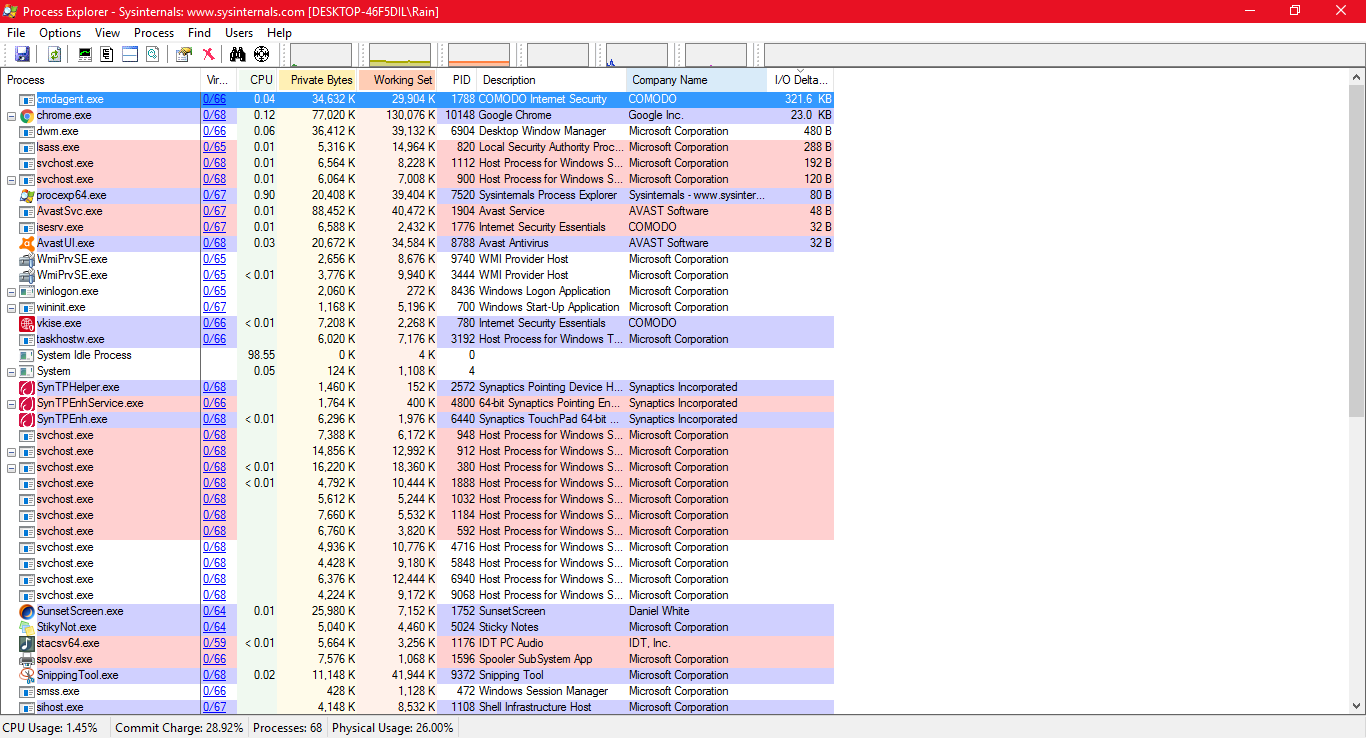1366x738 pixels.
Task: Open the Users menu
Action: pyautogui.click(x=239, y=33)
